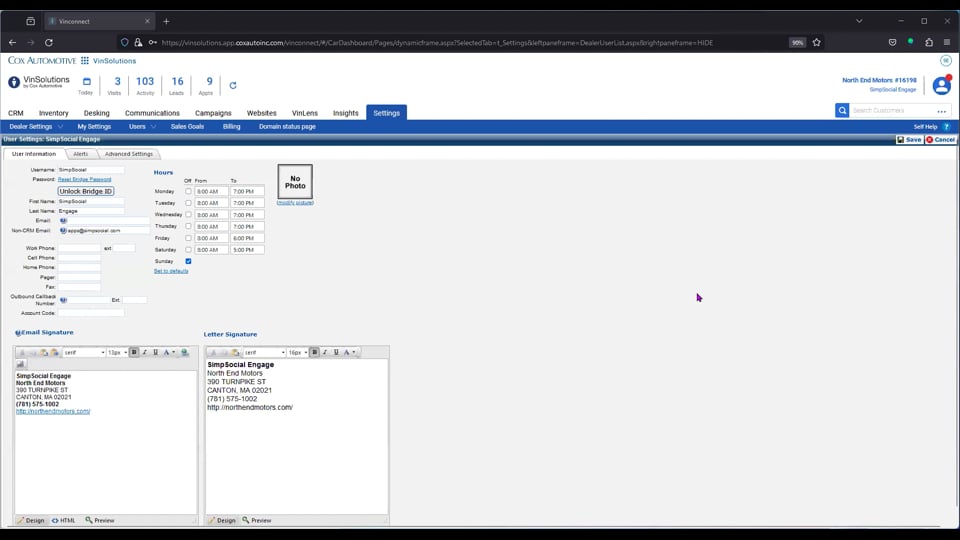Insert hyperlink in Email Signature editor
Image resolution: width=960 pixels, height=540 pixels.
185,352
